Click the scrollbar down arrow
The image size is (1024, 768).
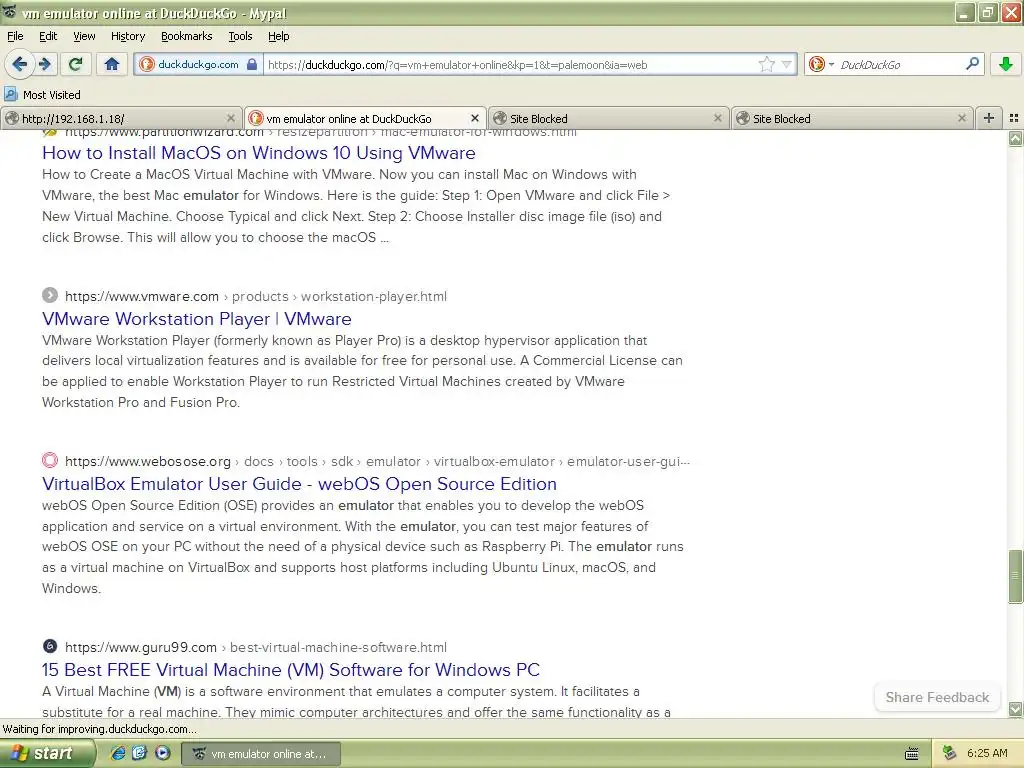1015,709
